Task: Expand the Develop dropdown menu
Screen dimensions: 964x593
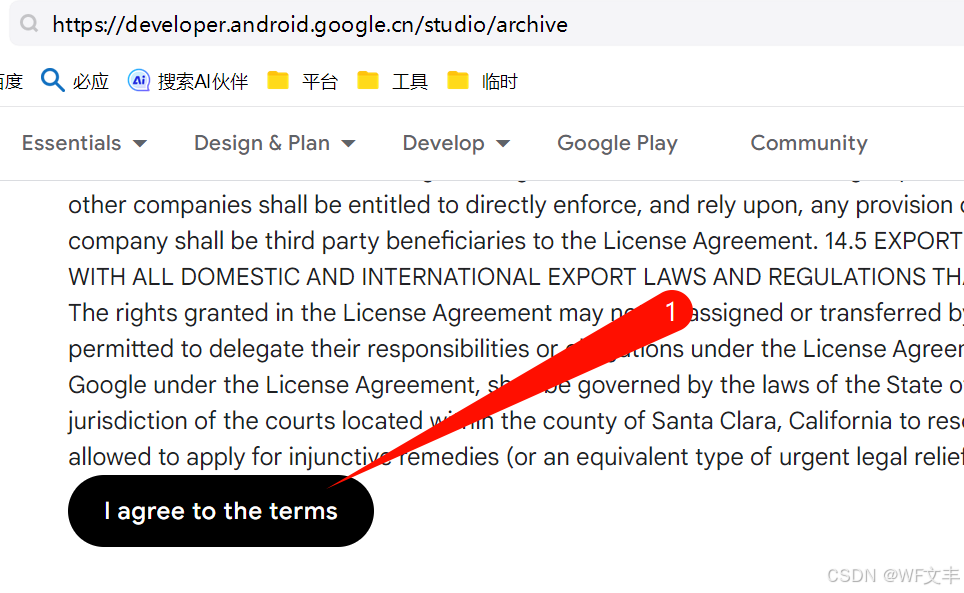Action: click(456, 143)
